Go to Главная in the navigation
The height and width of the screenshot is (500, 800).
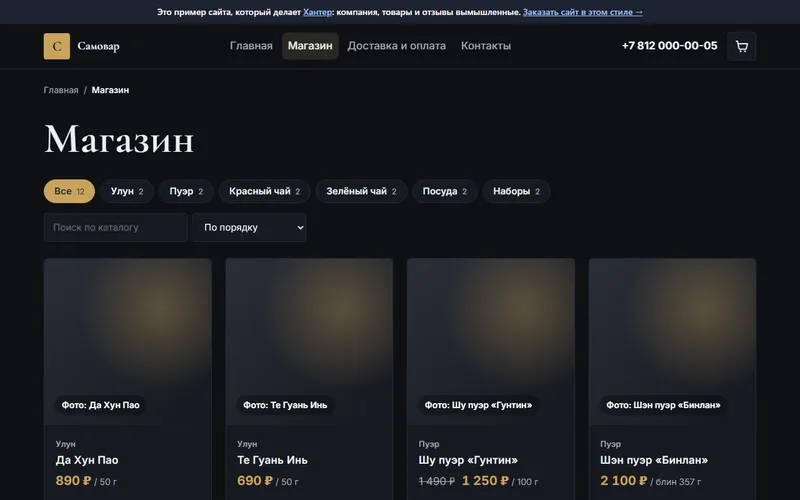pyautogui.click(x=251, y=46)
